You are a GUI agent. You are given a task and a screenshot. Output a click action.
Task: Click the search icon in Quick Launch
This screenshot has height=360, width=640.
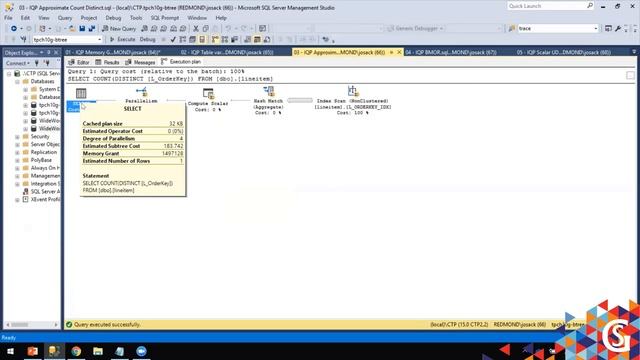coord(590,6)
